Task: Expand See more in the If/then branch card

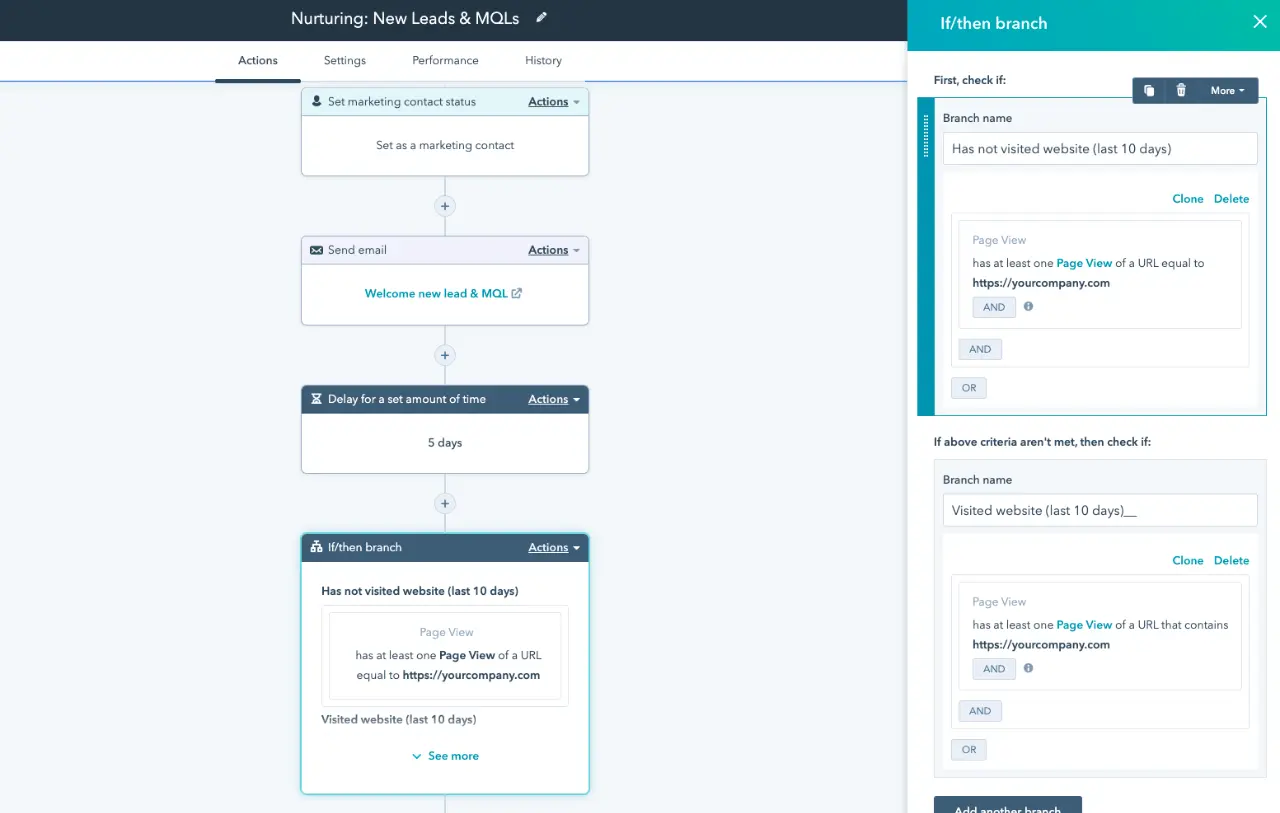Action: [445, 755]
